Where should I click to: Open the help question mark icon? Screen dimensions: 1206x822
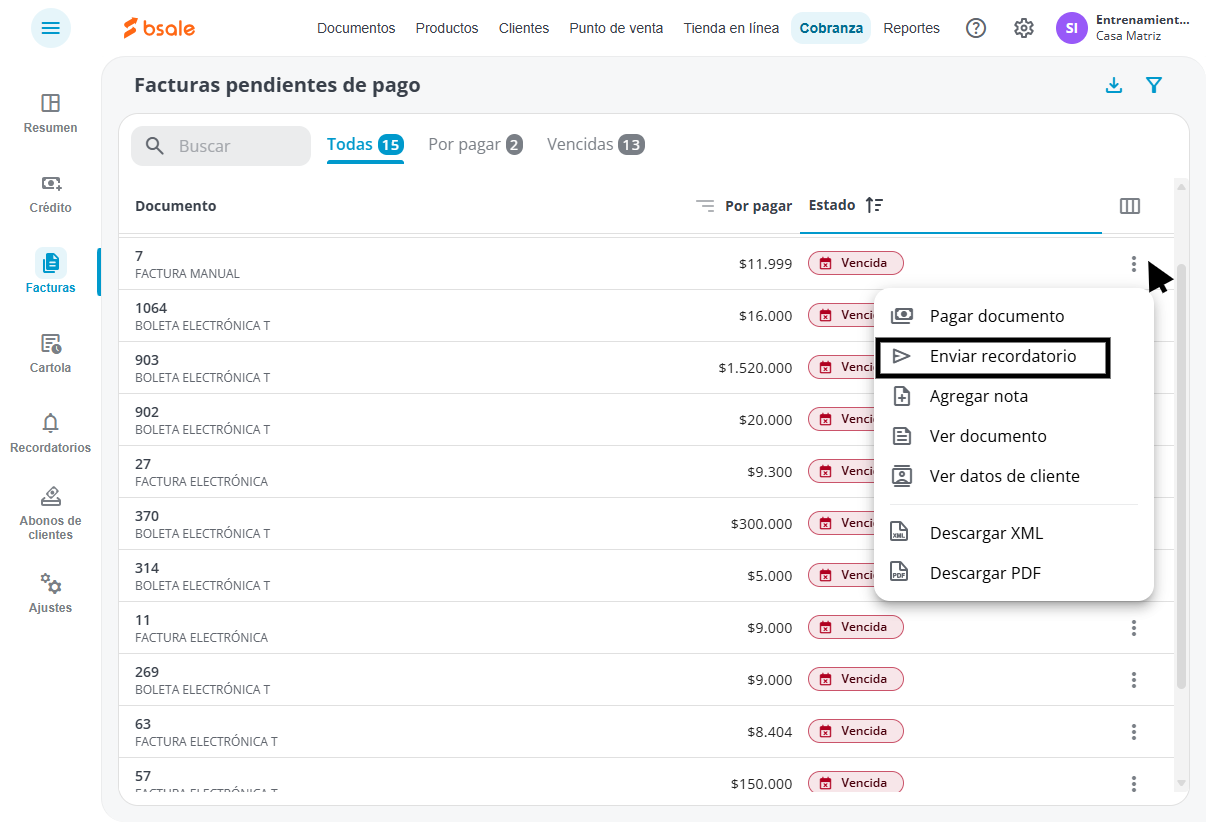click(x=976, y=28)
